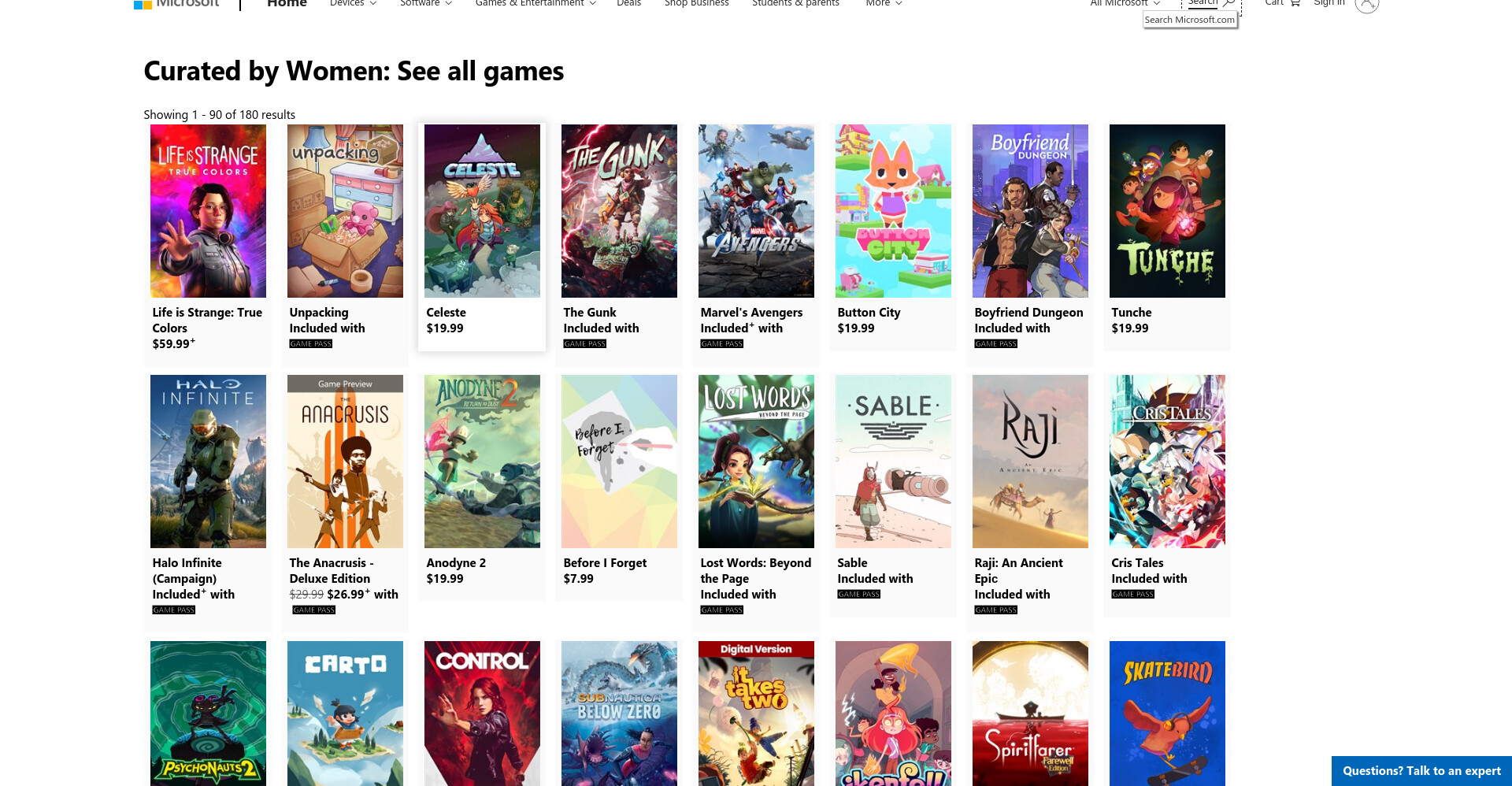The height and width of the screenshot is (786, 1512).
Task: Click the Button City title link
Action: (x=869, y=313)
